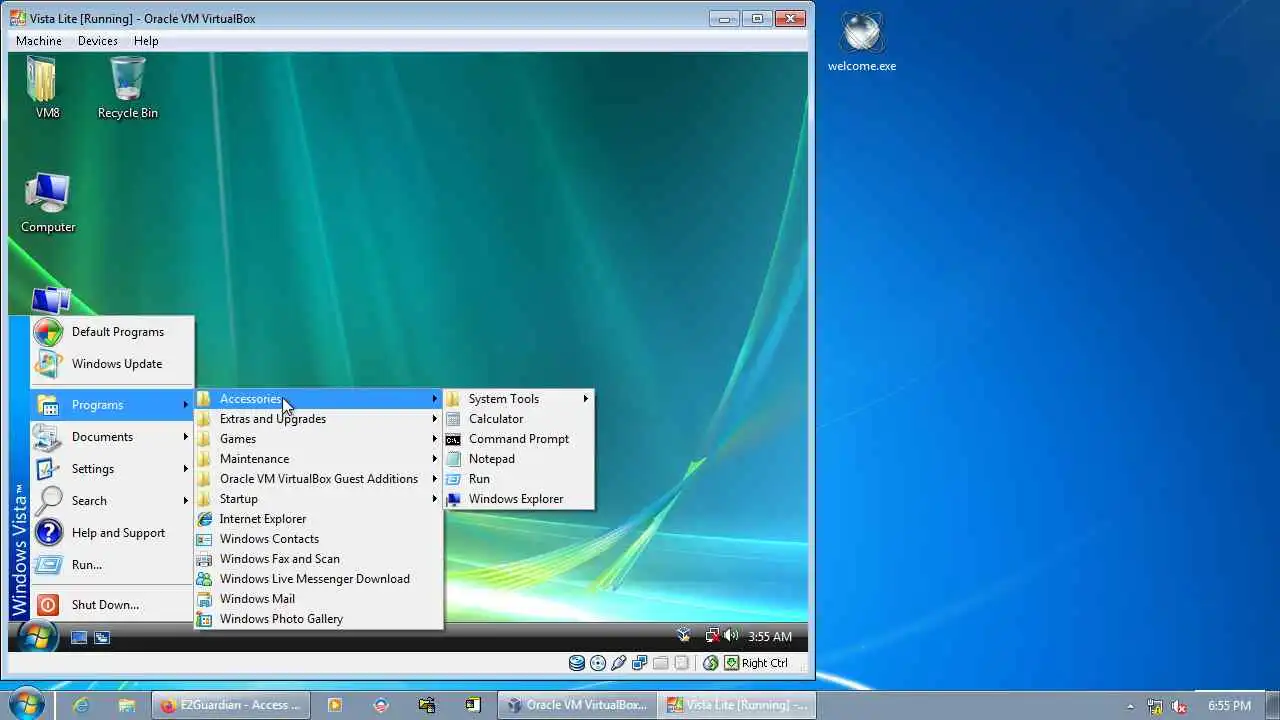Click the host network tray icon with warning
The height and width of the screenshot is (720, 1280).
click(1155, 706)
